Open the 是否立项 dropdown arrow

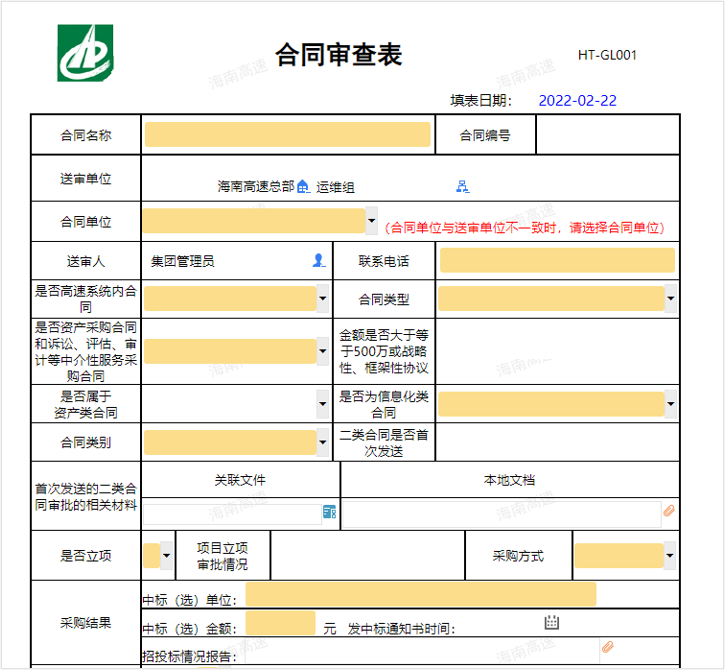166,555
